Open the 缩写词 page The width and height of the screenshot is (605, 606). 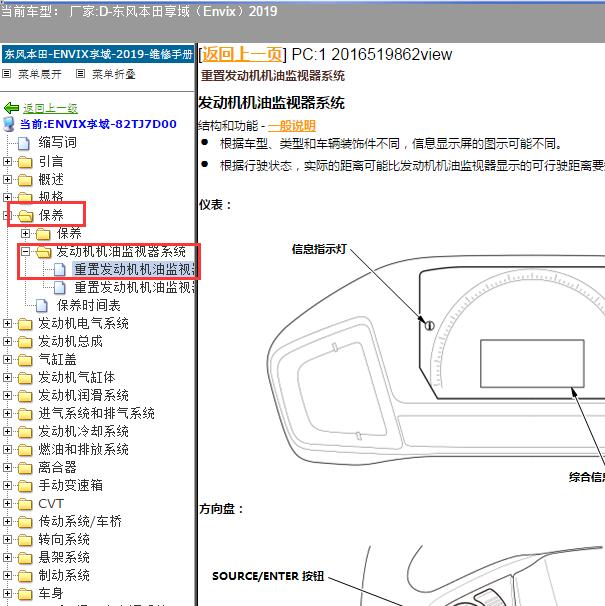[57, 143]
